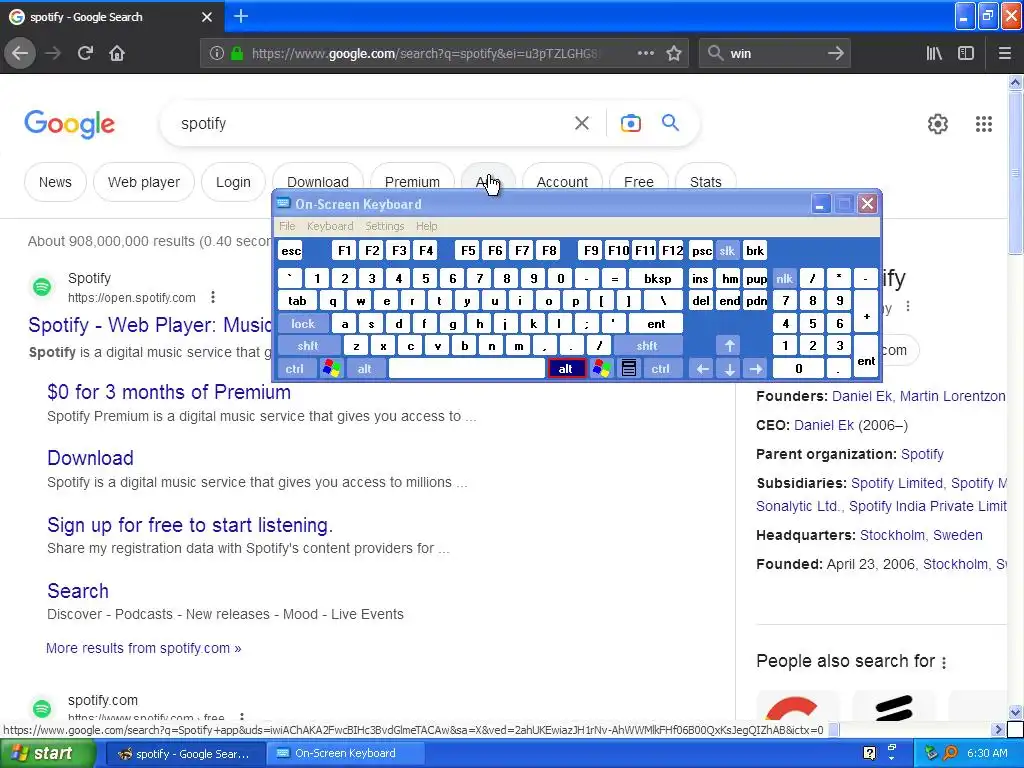Screen dimensions: 1024x768
Task: Open the Library icon in Firefox toolbar
Action: click(x=934, y=54)
